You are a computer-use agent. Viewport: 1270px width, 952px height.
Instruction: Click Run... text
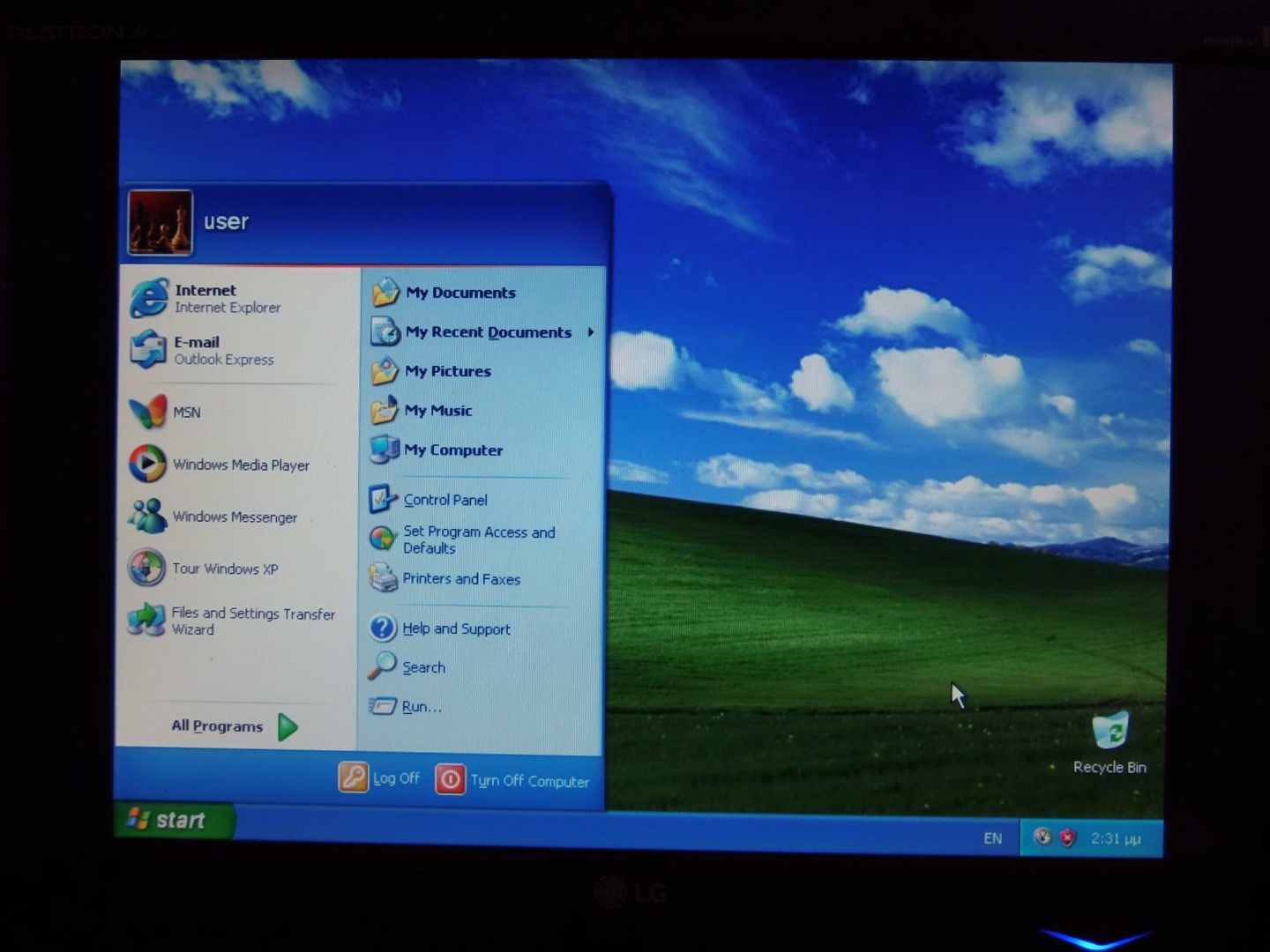tap(422, 706)
